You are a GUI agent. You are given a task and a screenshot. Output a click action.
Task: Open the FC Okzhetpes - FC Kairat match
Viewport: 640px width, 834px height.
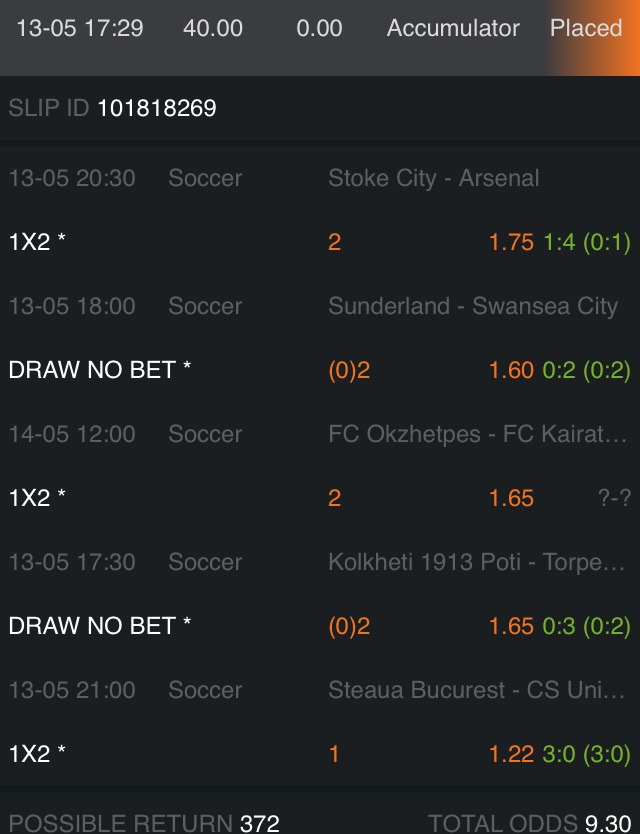click(x=477, y=435)
